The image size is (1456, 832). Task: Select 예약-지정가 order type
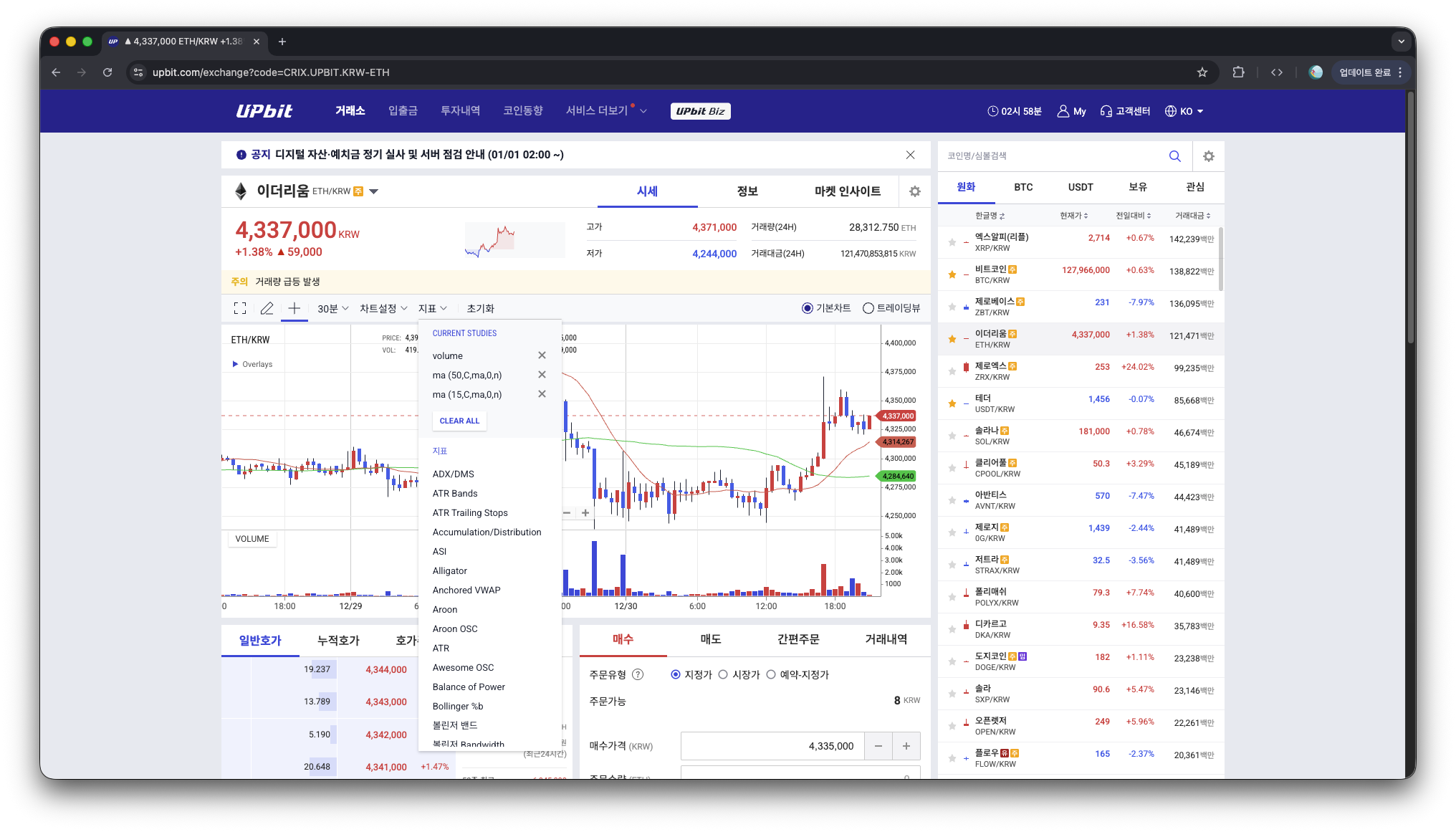(771, 674)
